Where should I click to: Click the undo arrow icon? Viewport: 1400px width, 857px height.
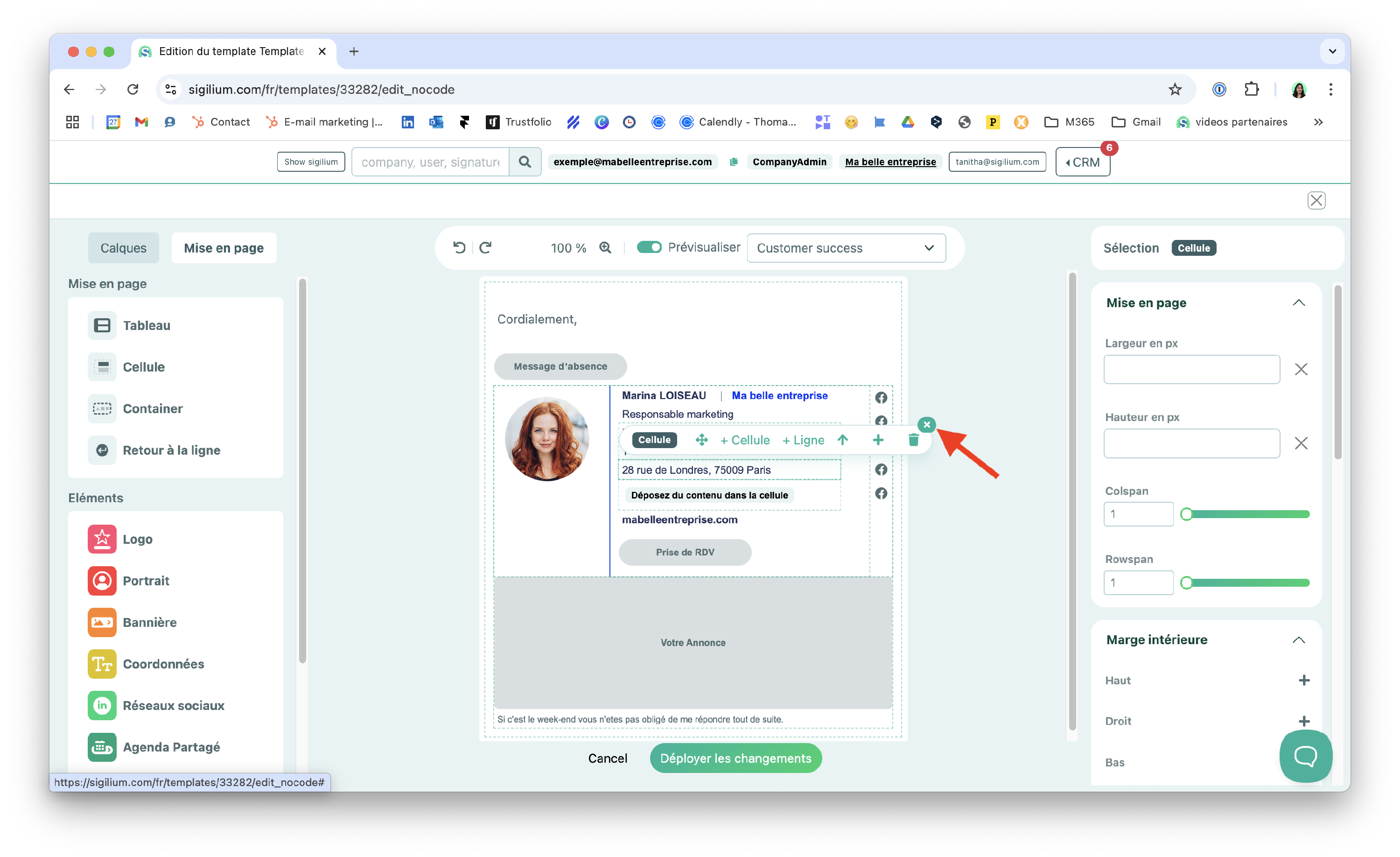tap(459, 247)
